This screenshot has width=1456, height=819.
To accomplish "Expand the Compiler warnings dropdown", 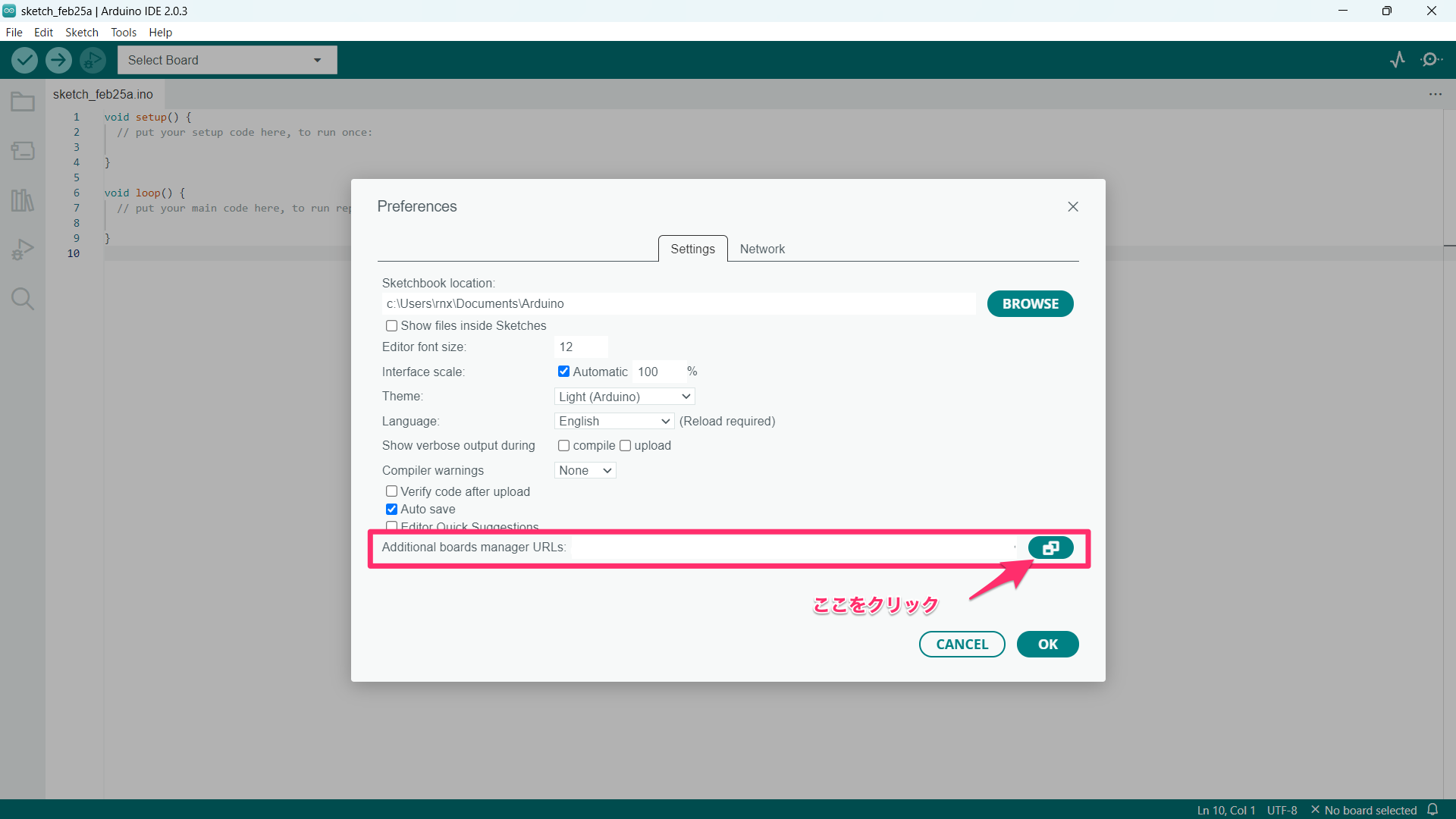I will (585, 470).
